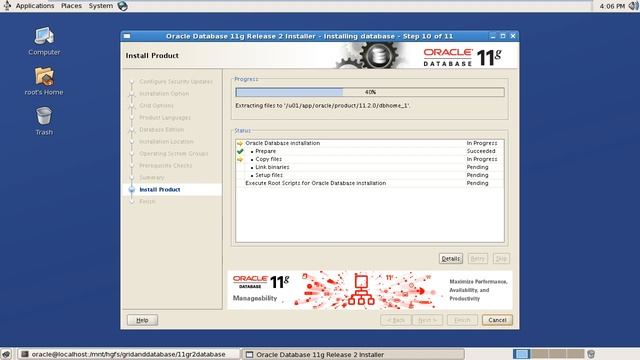Select the Product Languages step
Image resolution: width=640 pixels, height=360 pixels.
(x=165, y=118)
